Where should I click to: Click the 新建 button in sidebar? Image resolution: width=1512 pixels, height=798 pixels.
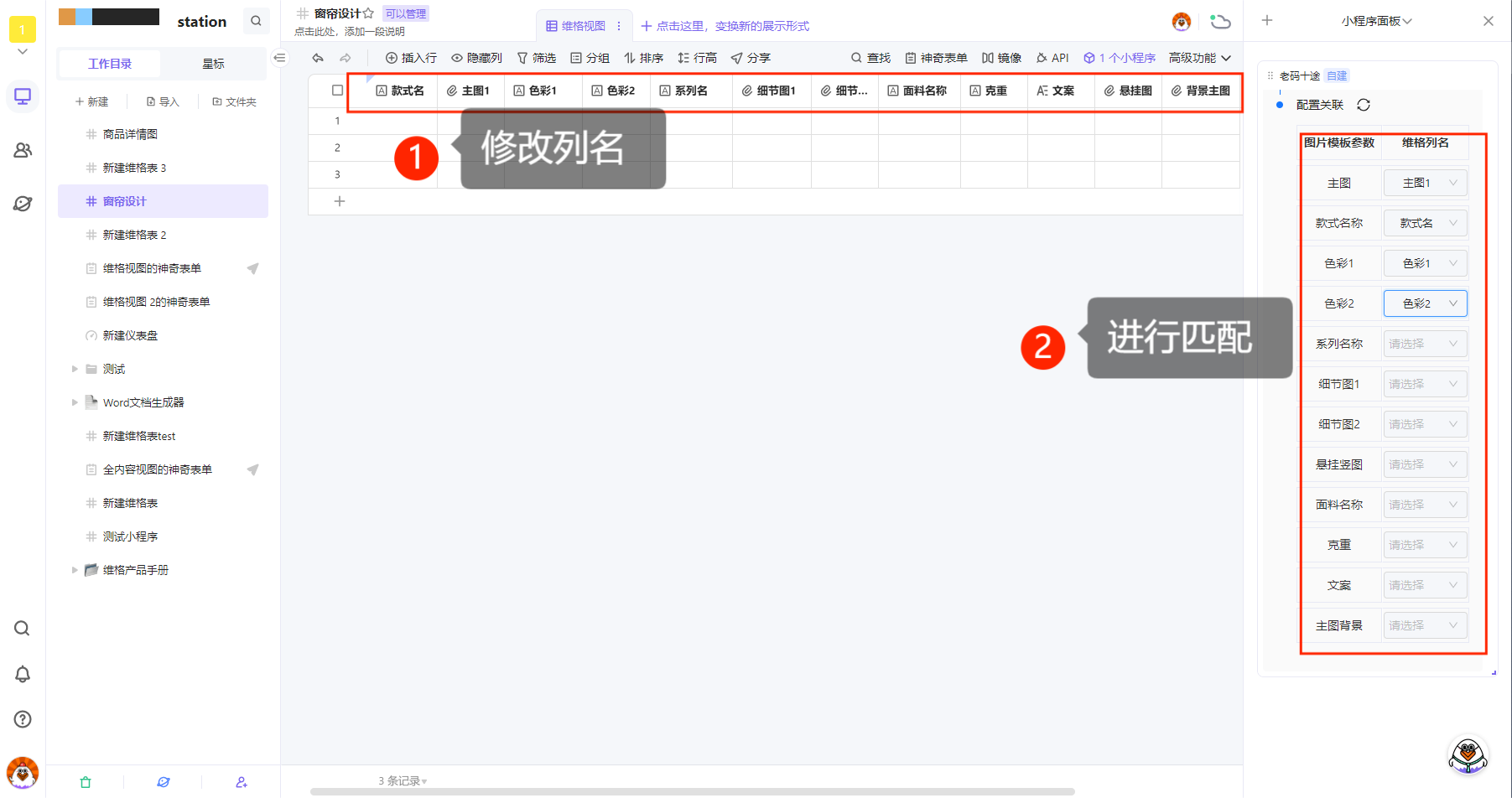pos(92,101)
